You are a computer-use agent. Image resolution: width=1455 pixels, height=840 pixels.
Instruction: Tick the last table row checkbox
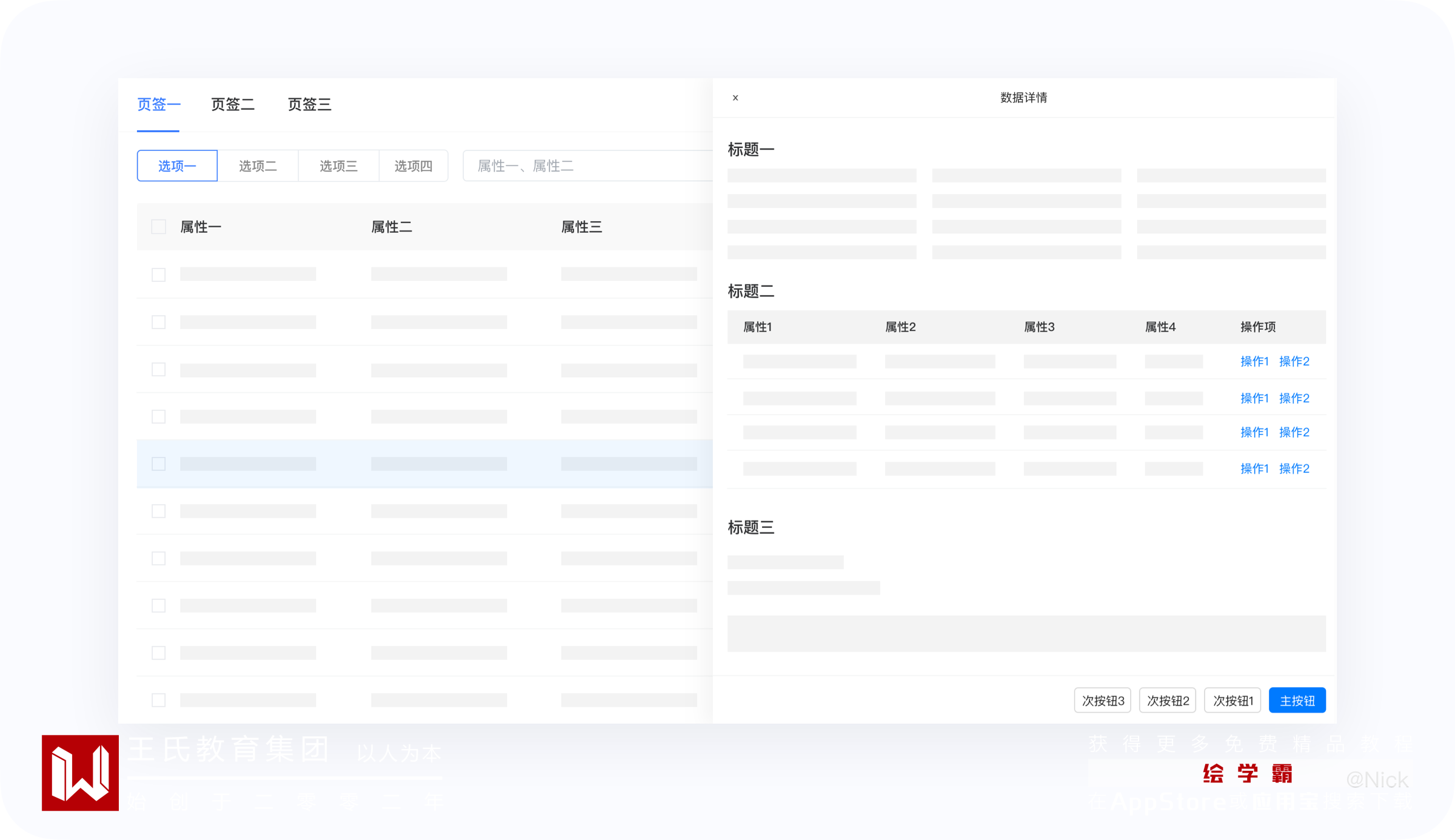pos(158,700)
